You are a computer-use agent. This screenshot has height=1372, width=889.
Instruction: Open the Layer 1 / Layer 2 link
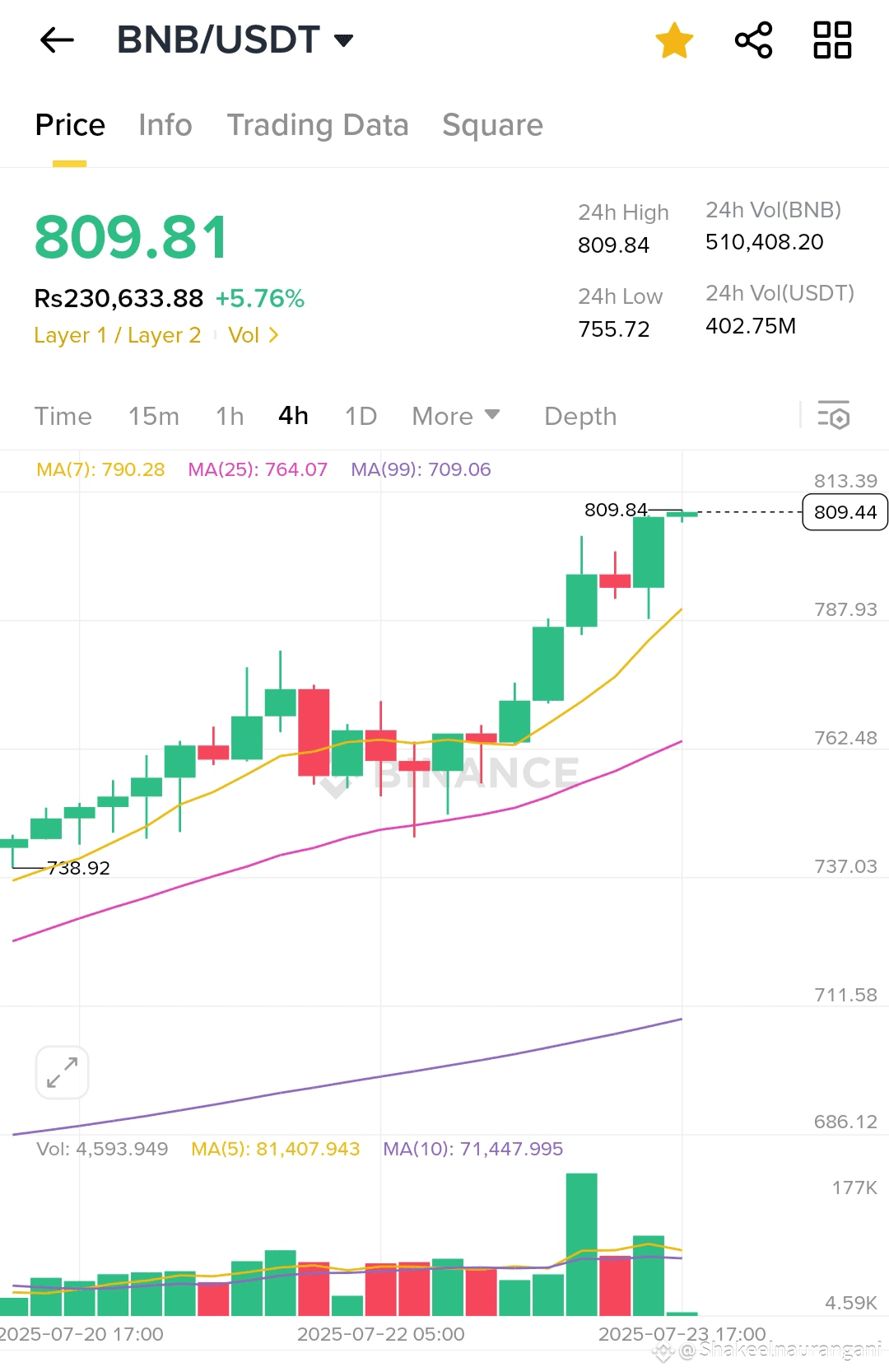coord(117,335)
